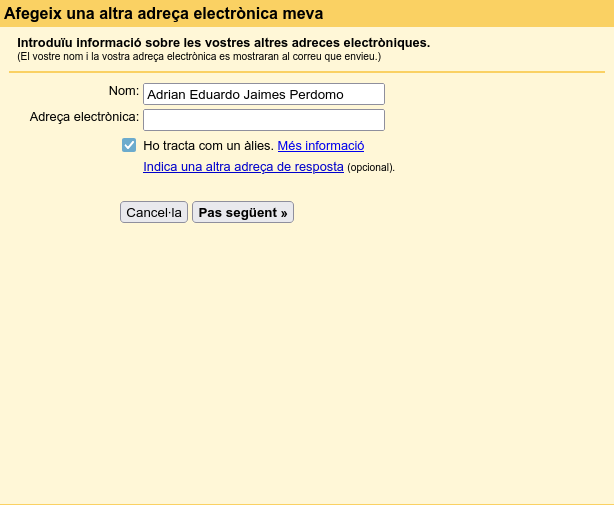
Task: Click the small note about 'El vostre nom'
Action: click(x=198, y=57)
